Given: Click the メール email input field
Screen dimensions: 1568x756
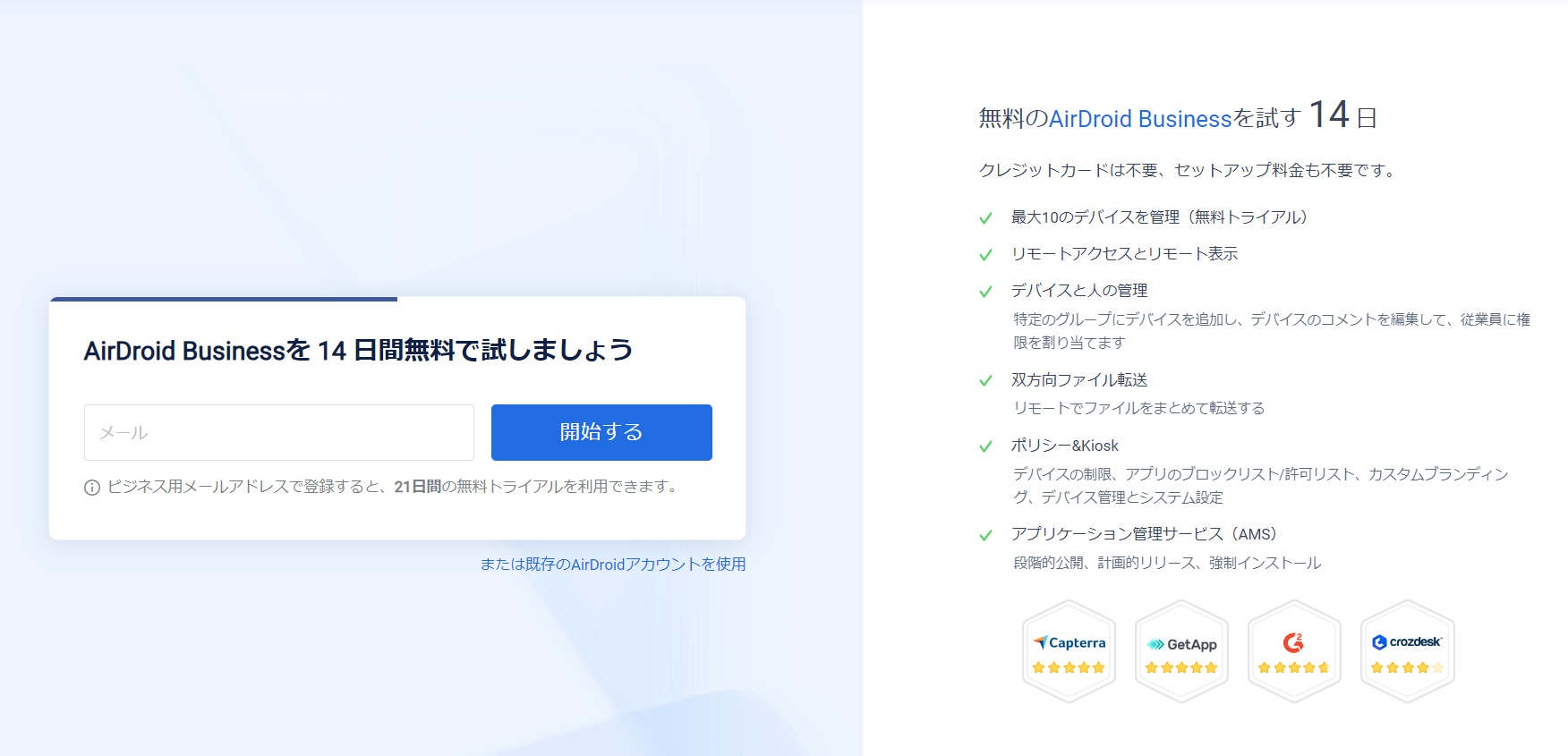Looking at the screenshot, I should [279, 432].
